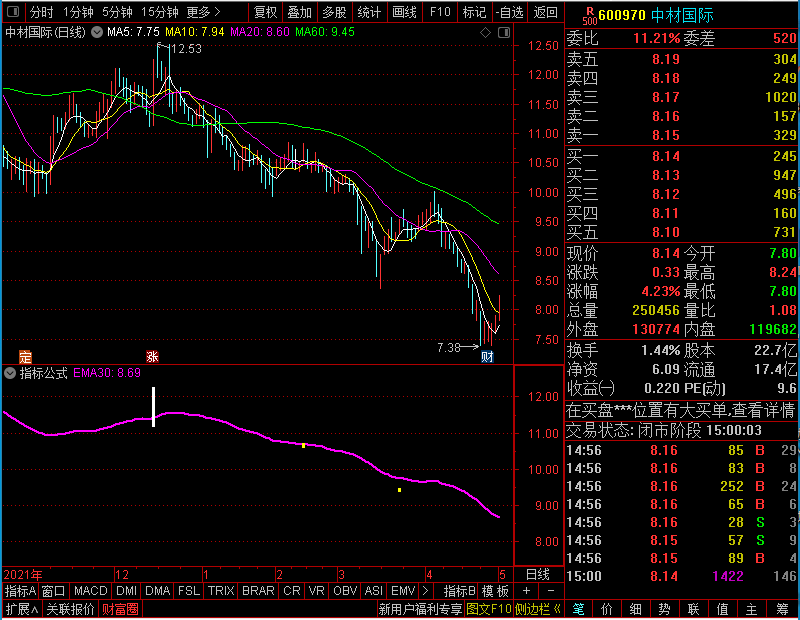Show more indicators with right arrow
800x620 pixels.
(426, 591)
